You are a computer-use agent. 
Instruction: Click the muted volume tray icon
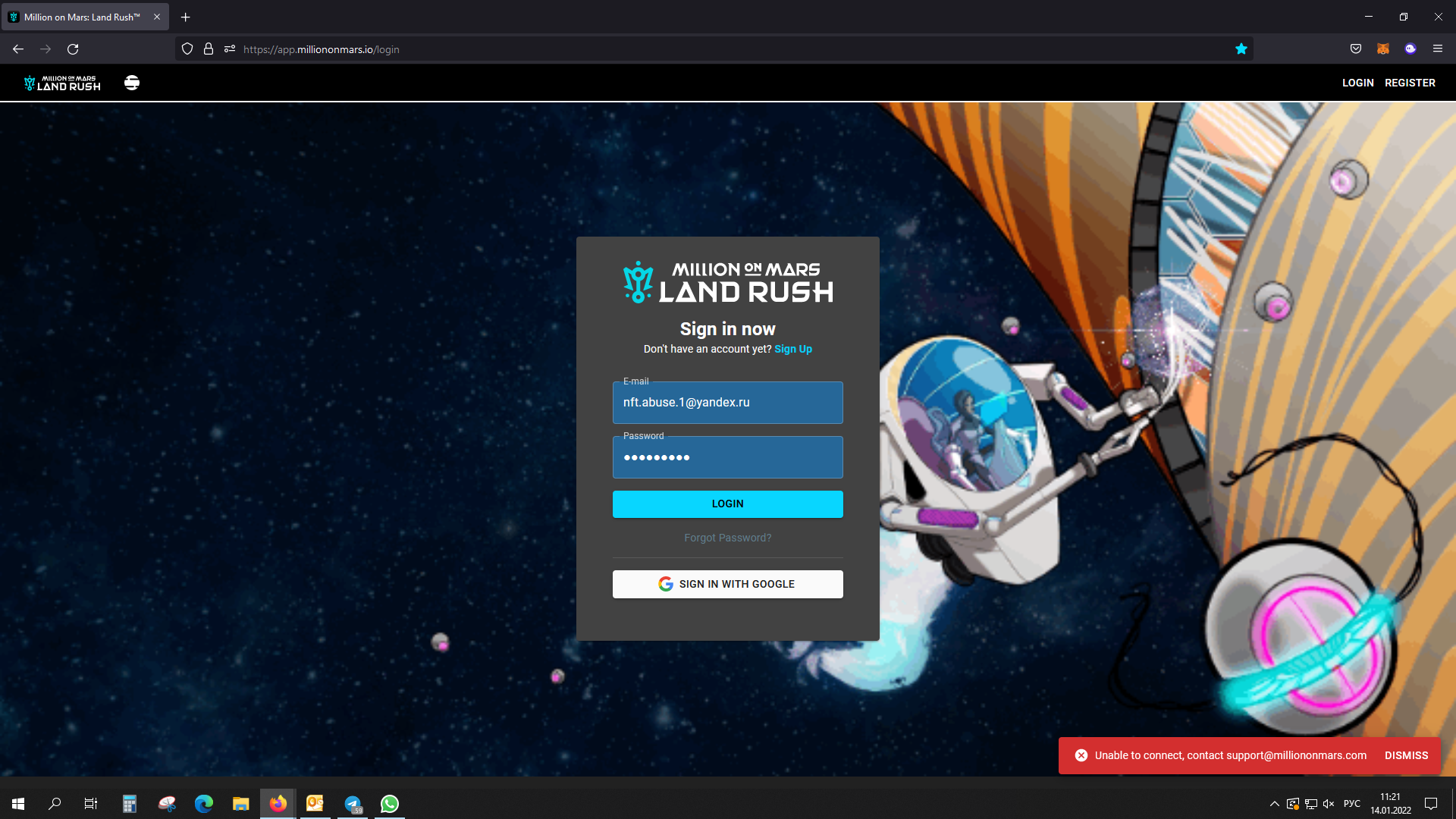(1329, 804)
